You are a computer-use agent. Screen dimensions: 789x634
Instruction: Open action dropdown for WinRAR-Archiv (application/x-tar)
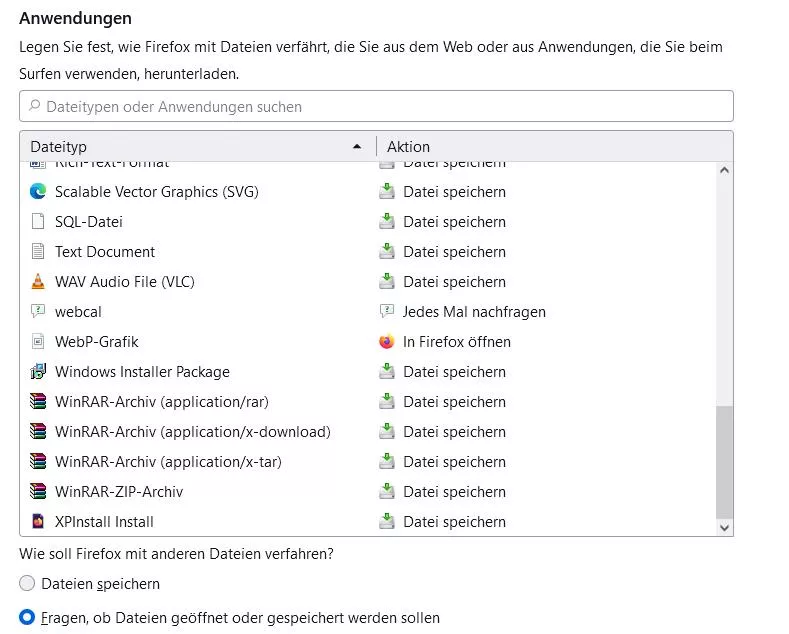[454, 462]
